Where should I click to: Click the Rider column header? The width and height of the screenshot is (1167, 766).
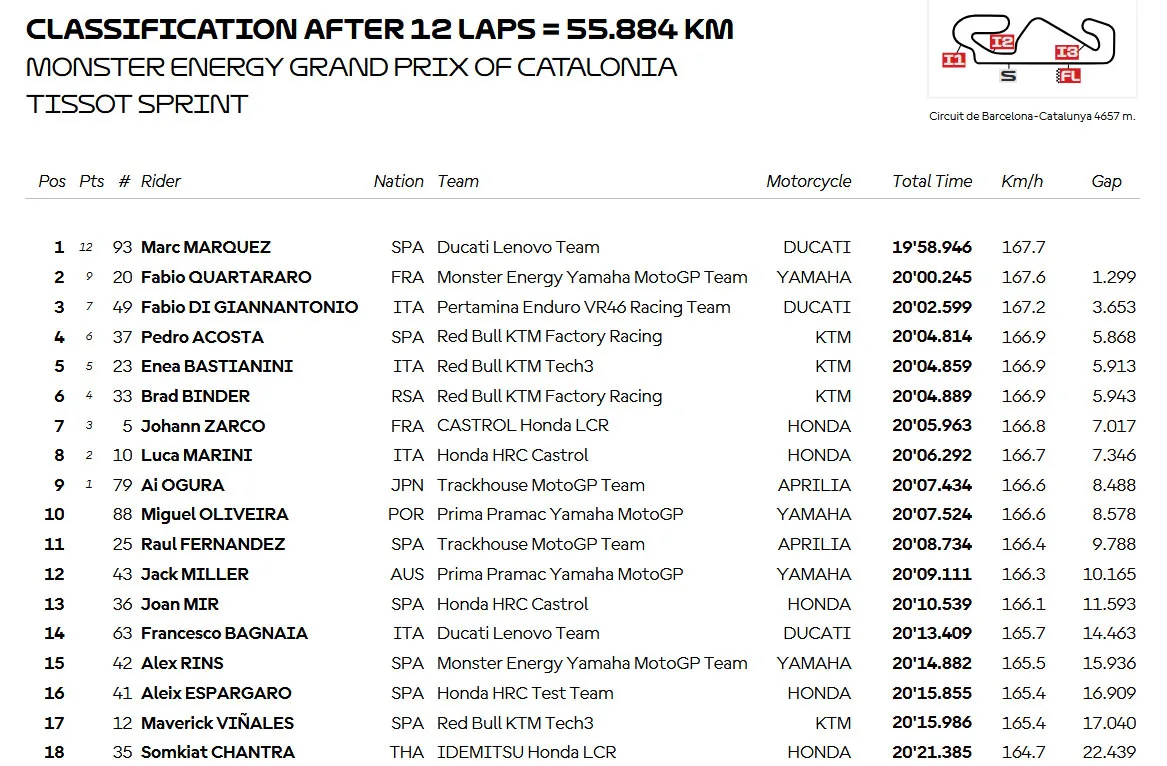pos(161,181)
